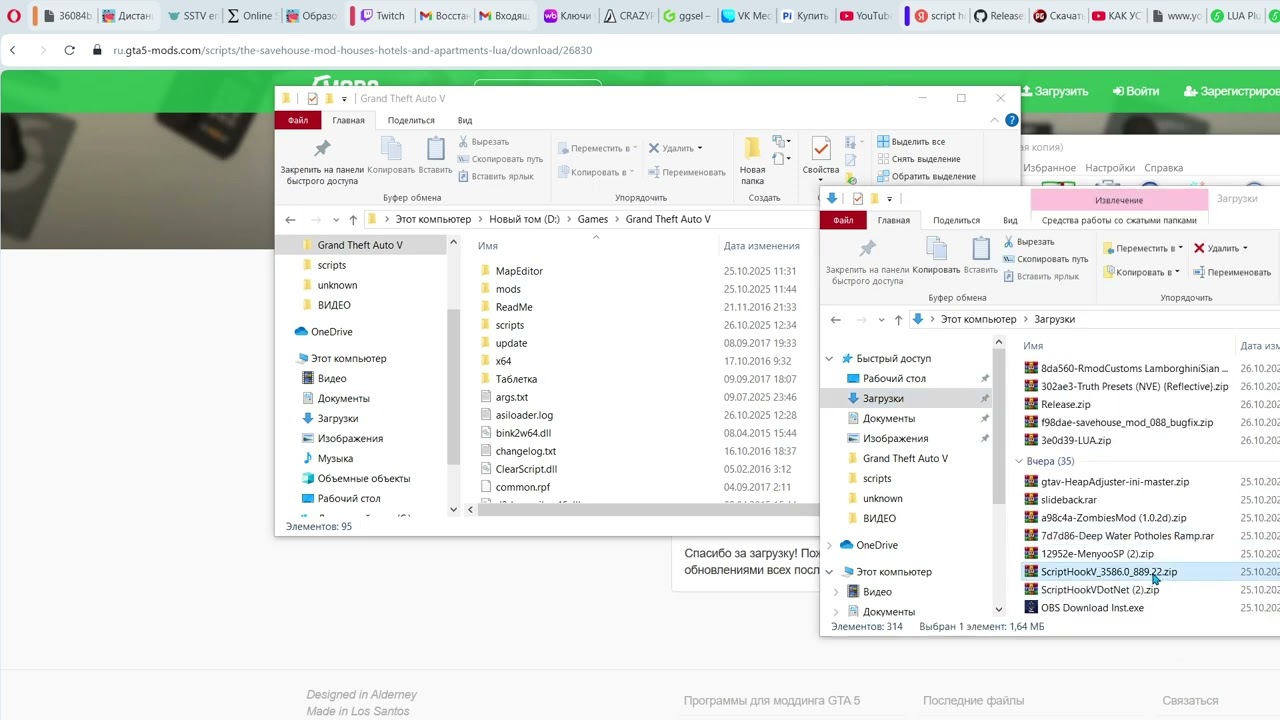Click Вырезать in the Grand Theft Auto V window
This screenshot has height=720, width=1280.
click(x=483, y=142)
